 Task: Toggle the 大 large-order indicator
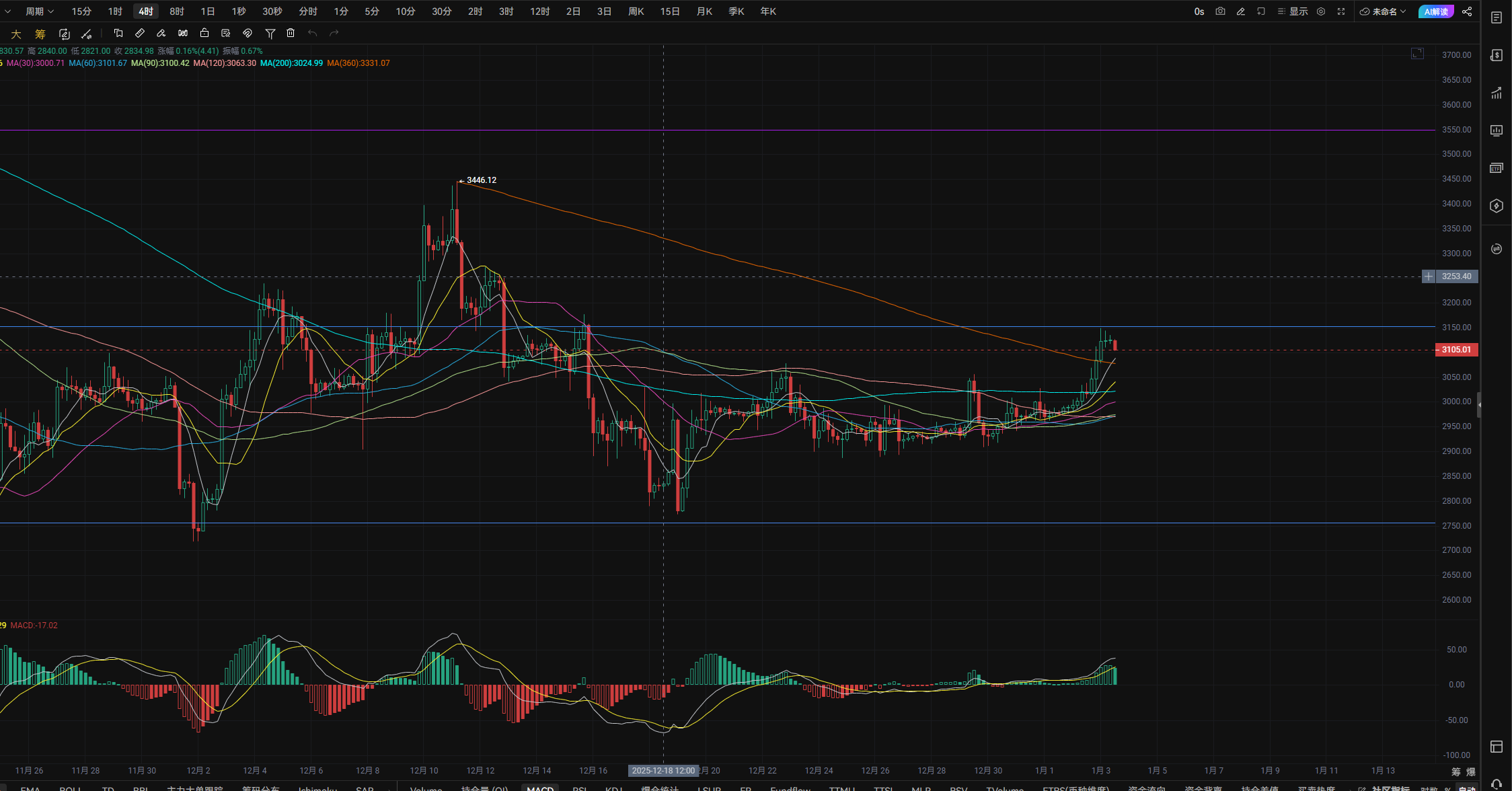pyautogui.click(x=16, y=34)
